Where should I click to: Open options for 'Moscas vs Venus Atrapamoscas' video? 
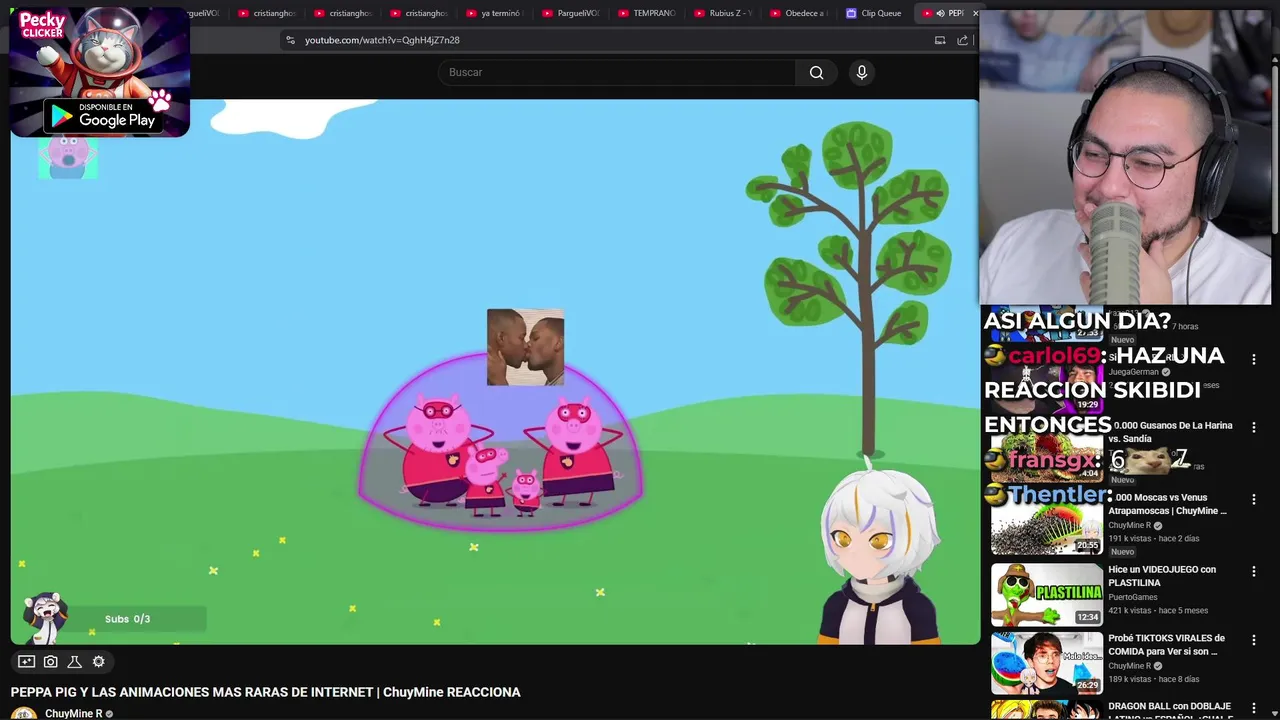(x=1253, y=499)
